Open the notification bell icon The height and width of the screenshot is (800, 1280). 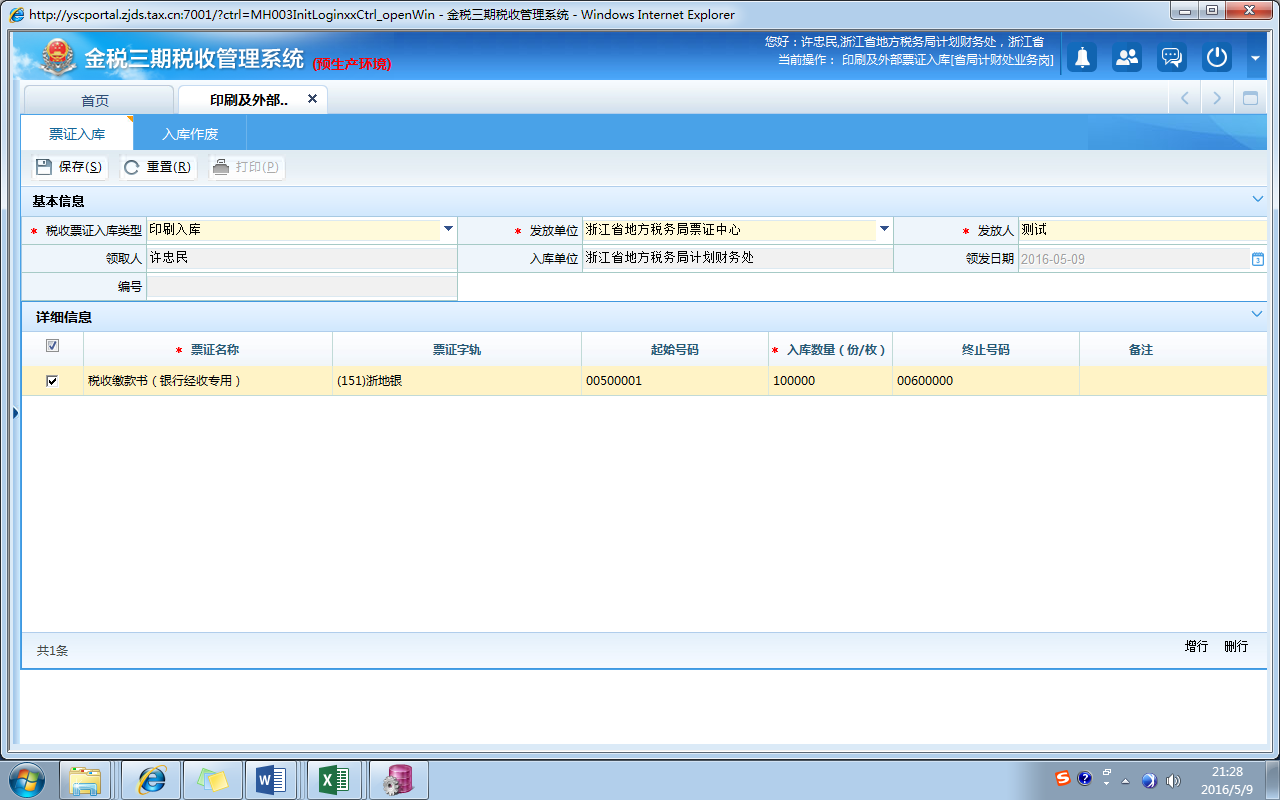click(x=1081, y=57)
